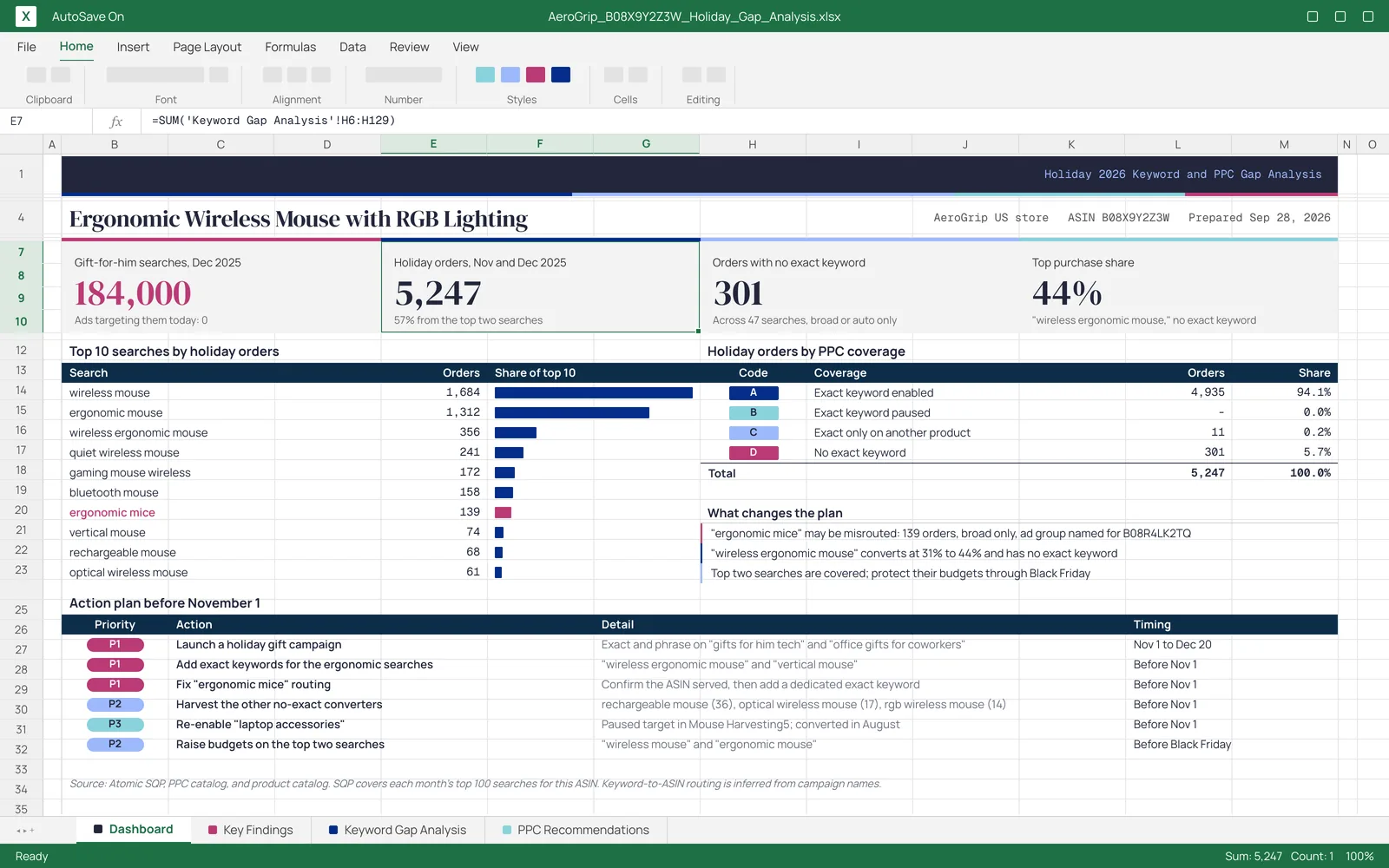Image resolution: width=1389 pixels, height=868 pixels.
Task: Click the "ASIN B08X9Y2Z3W" header cell
Action: [x=1118, y=218]
